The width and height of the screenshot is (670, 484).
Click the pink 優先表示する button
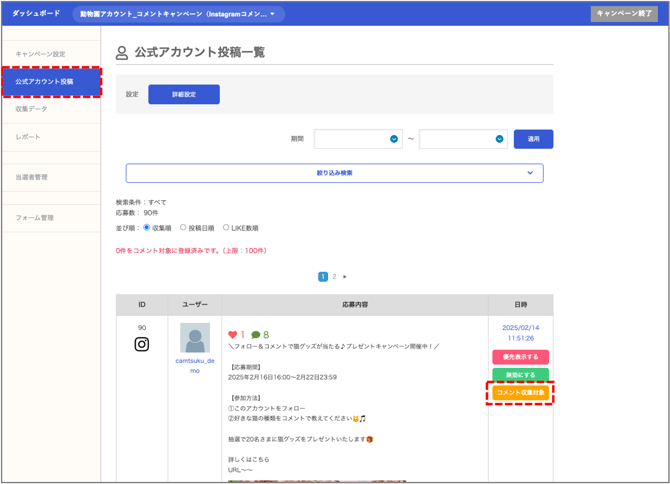click(x=520, y=357)
